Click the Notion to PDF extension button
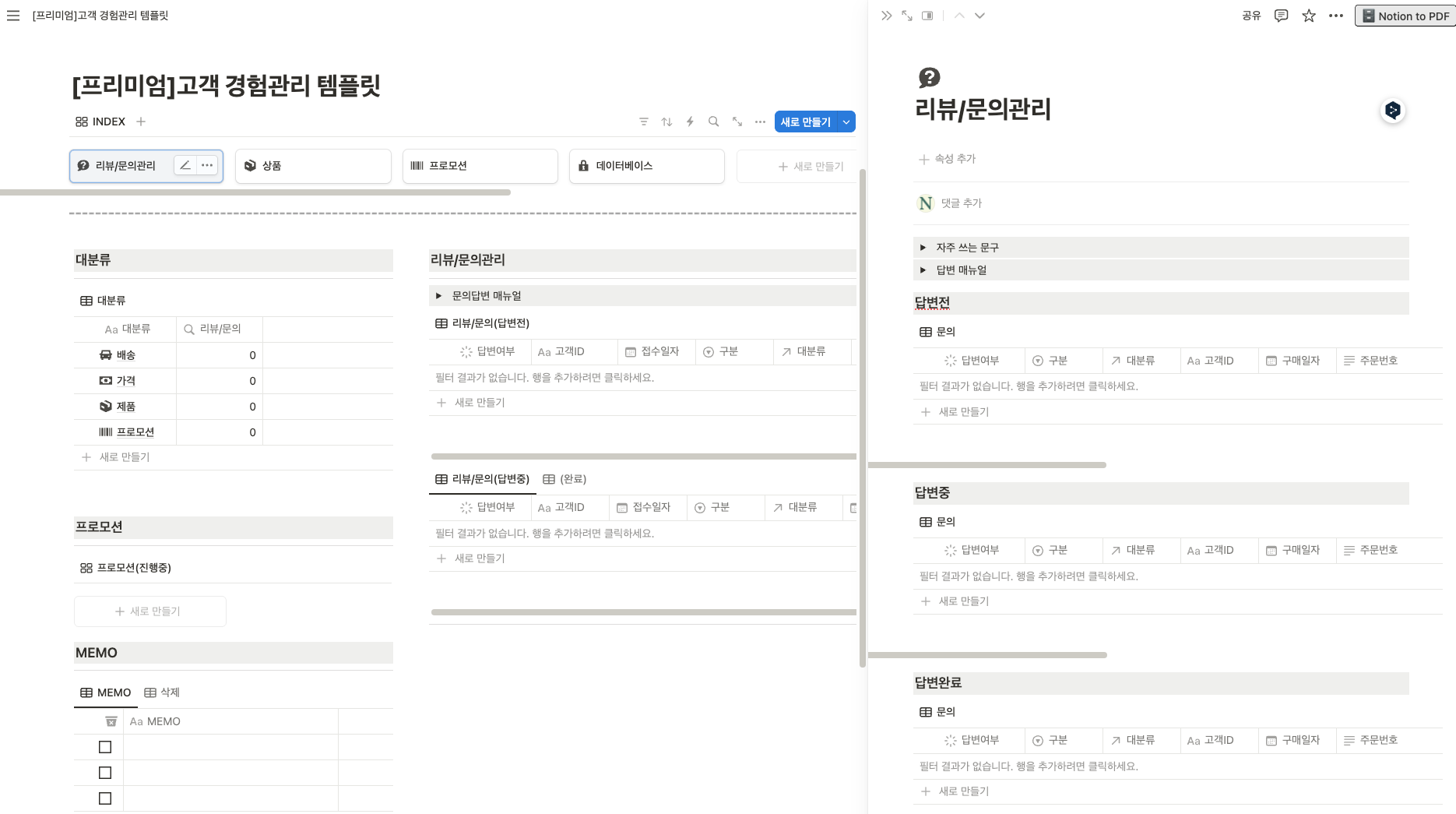 tap(1406, 16)
